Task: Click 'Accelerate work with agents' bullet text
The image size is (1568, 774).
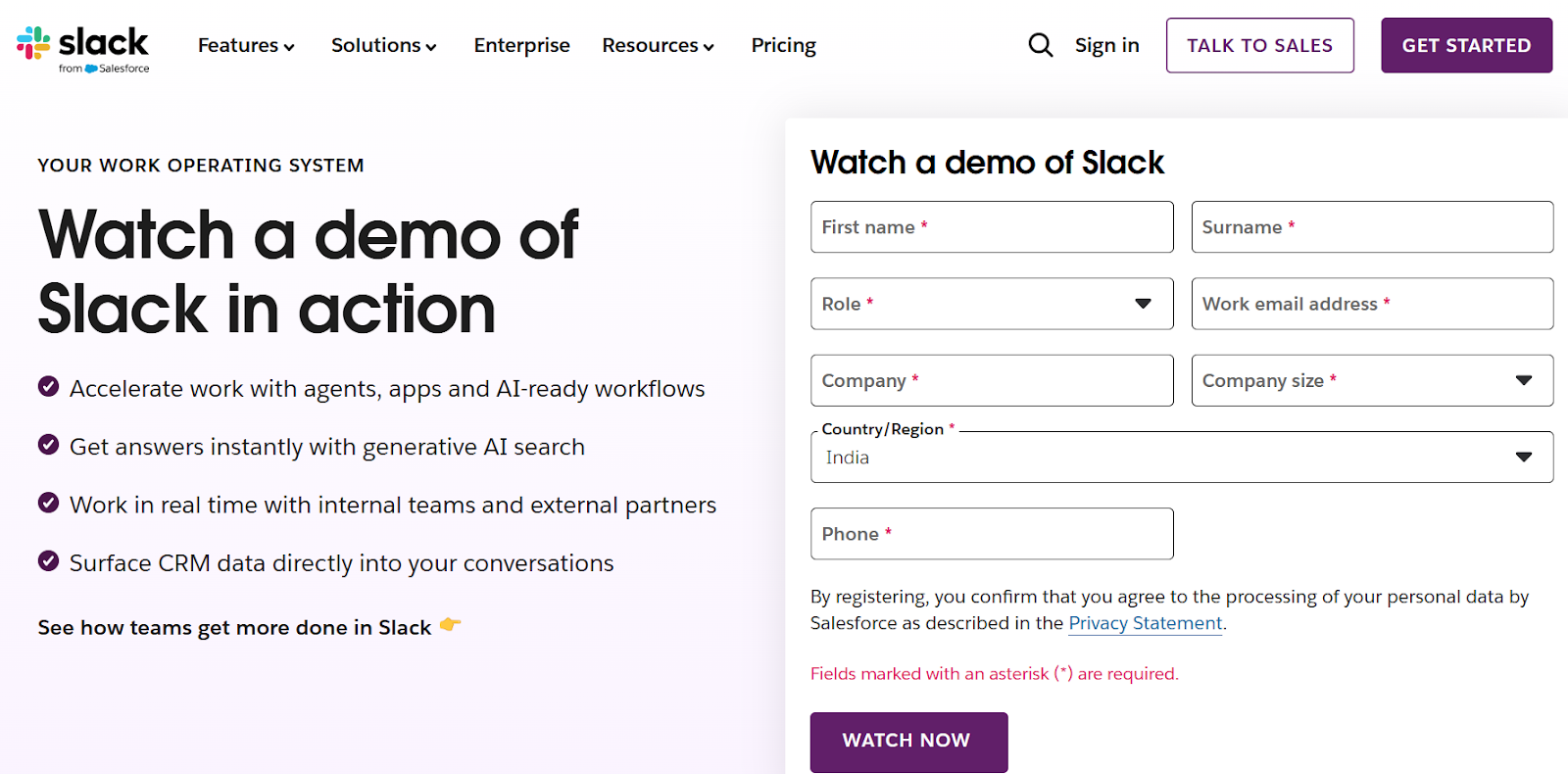Action: (x=387, y=389)
